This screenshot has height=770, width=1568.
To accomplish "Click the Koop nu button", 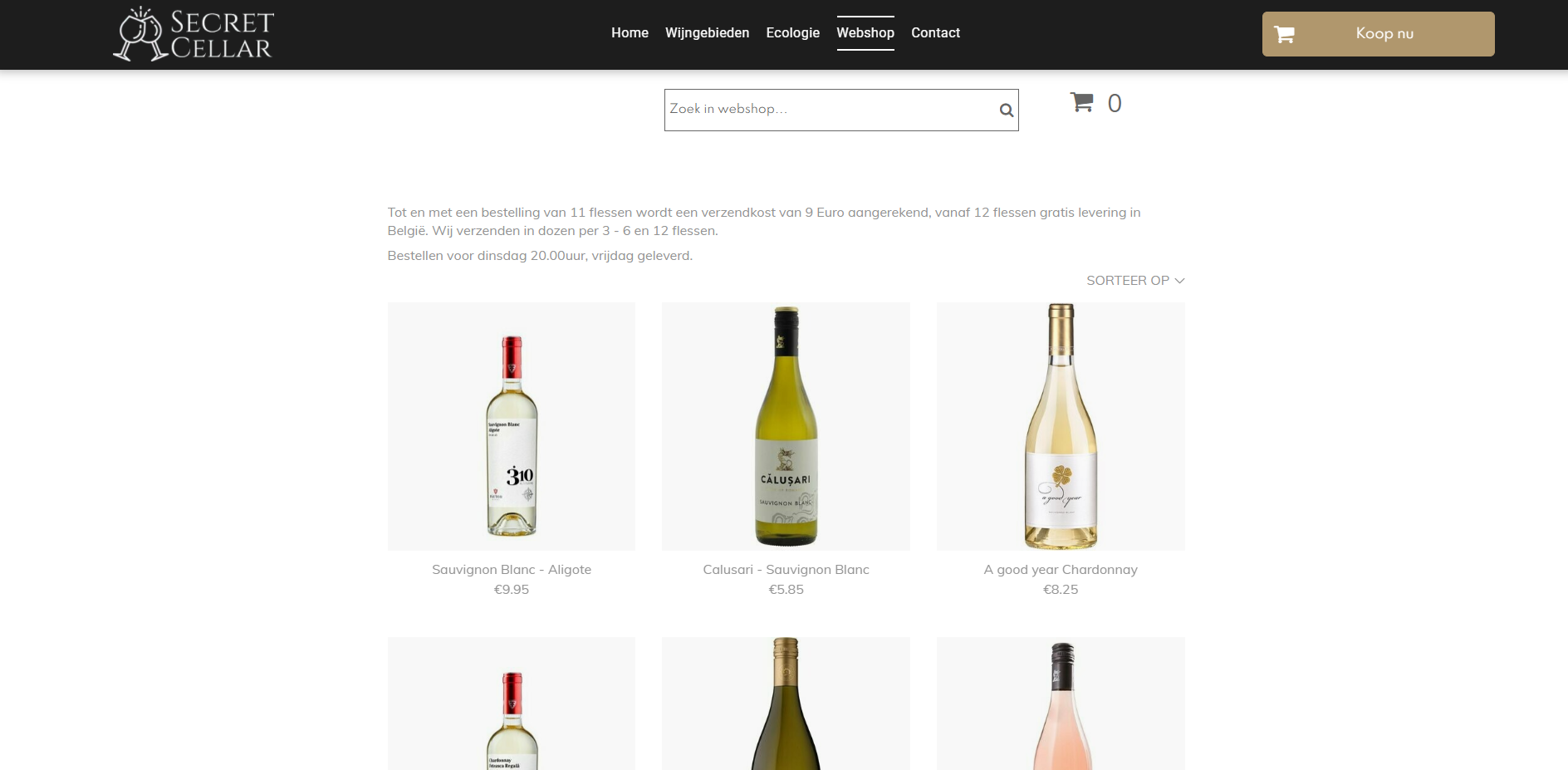I will tap(1378, 34).
